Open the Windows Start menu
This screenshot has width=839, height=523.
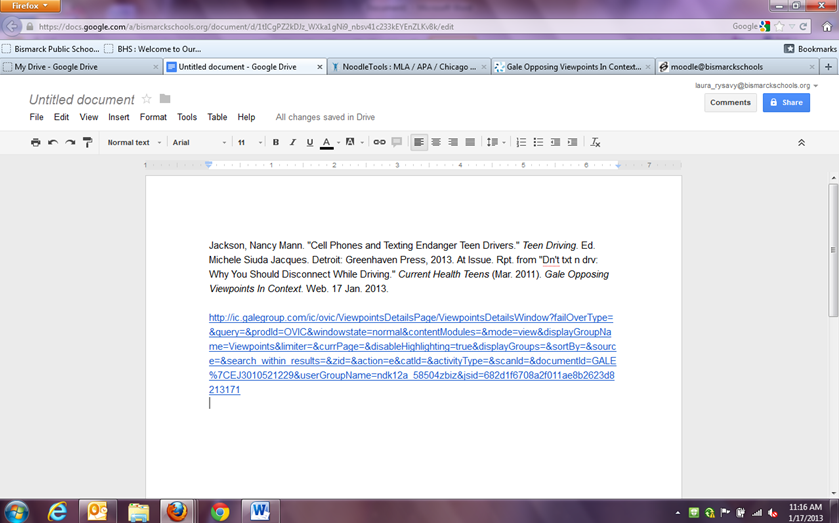tap(17, 512)
